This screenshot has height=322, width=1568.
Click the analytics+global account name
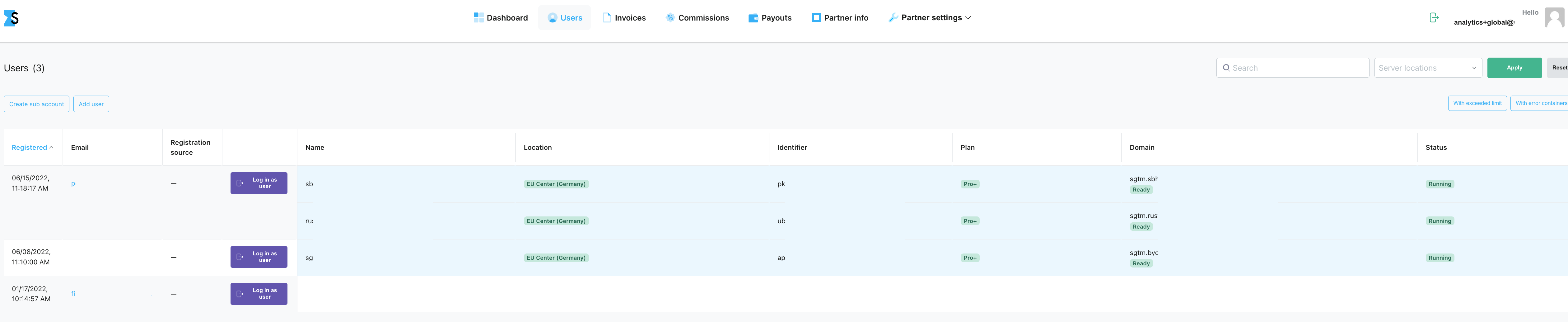pos(1483,22)
